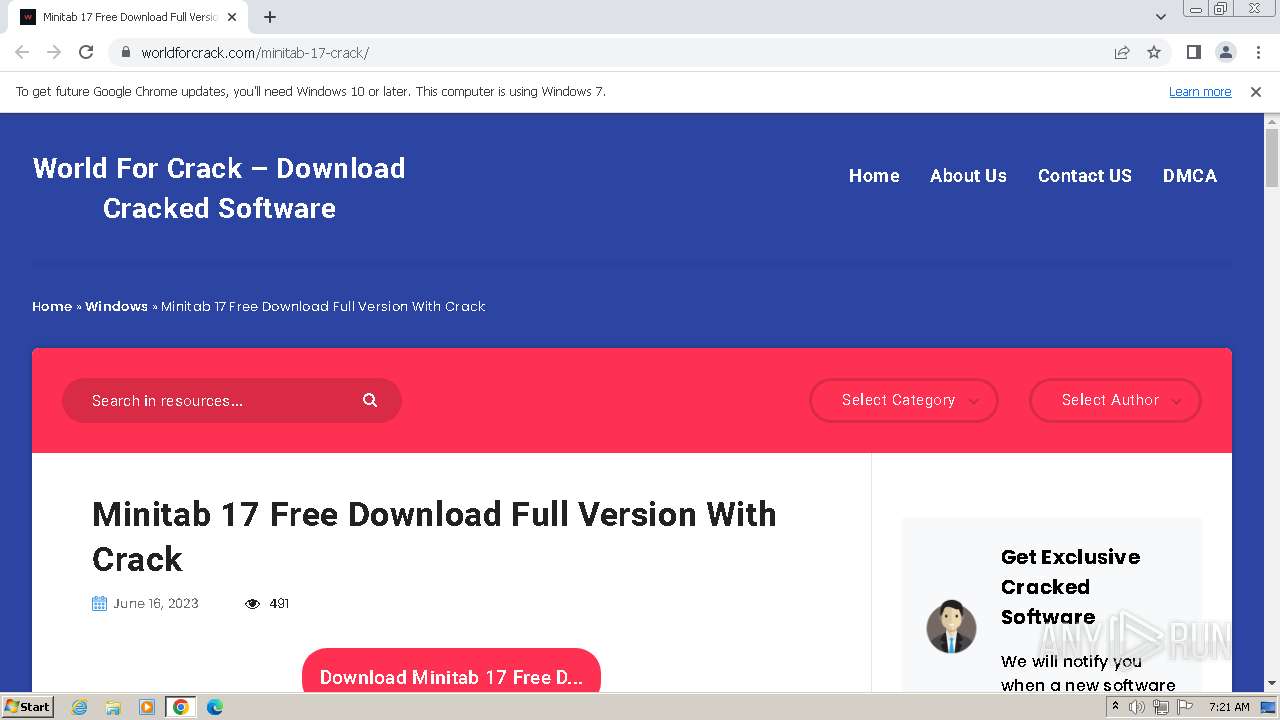Screen dimensions: 1280x720
Task: Expand the Select Author dropdown
Action: coord(1115,400)
